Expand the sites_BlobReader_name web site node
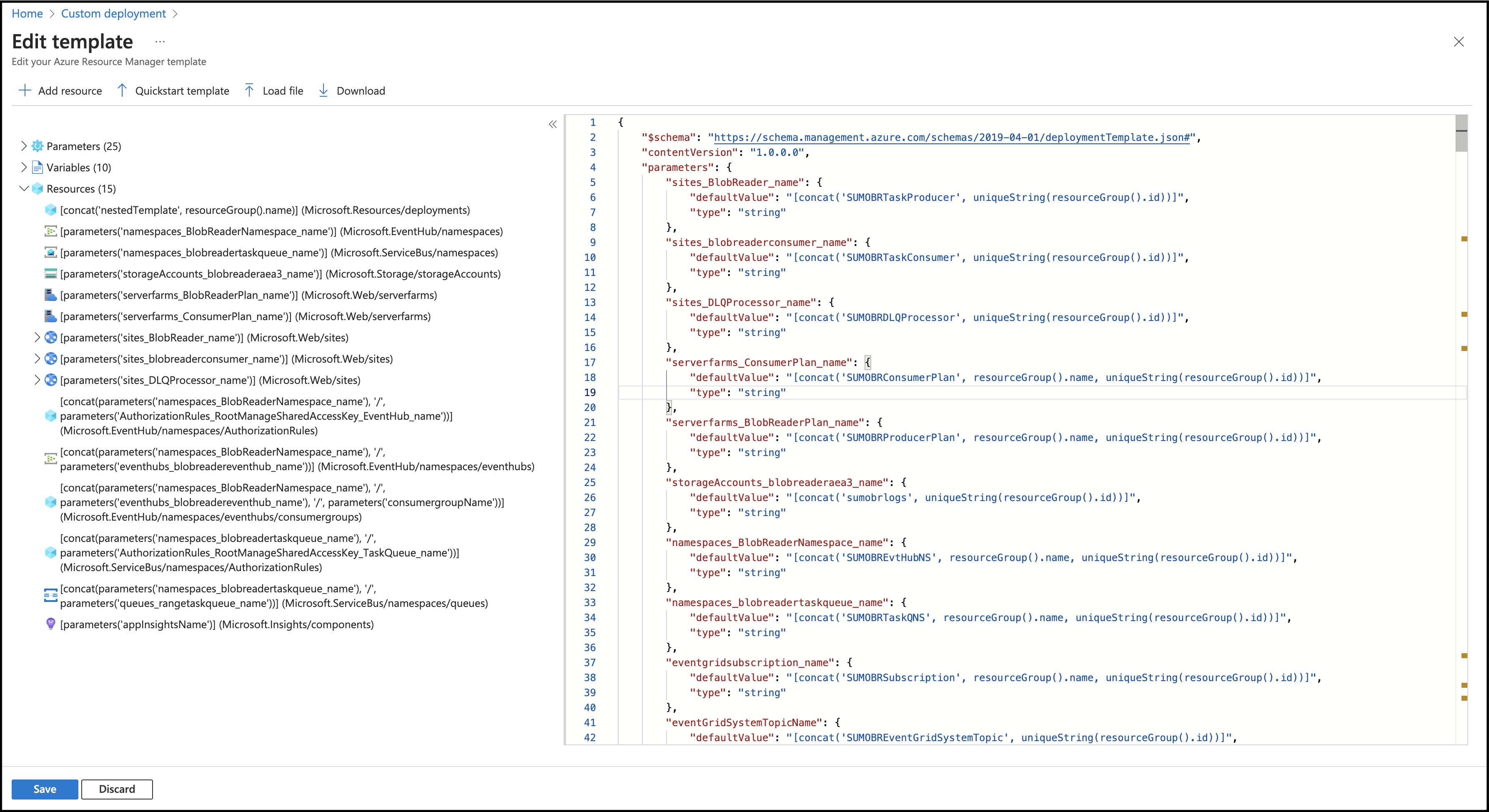The width and height of the screenshot is (1489, 812). point(37,337)
